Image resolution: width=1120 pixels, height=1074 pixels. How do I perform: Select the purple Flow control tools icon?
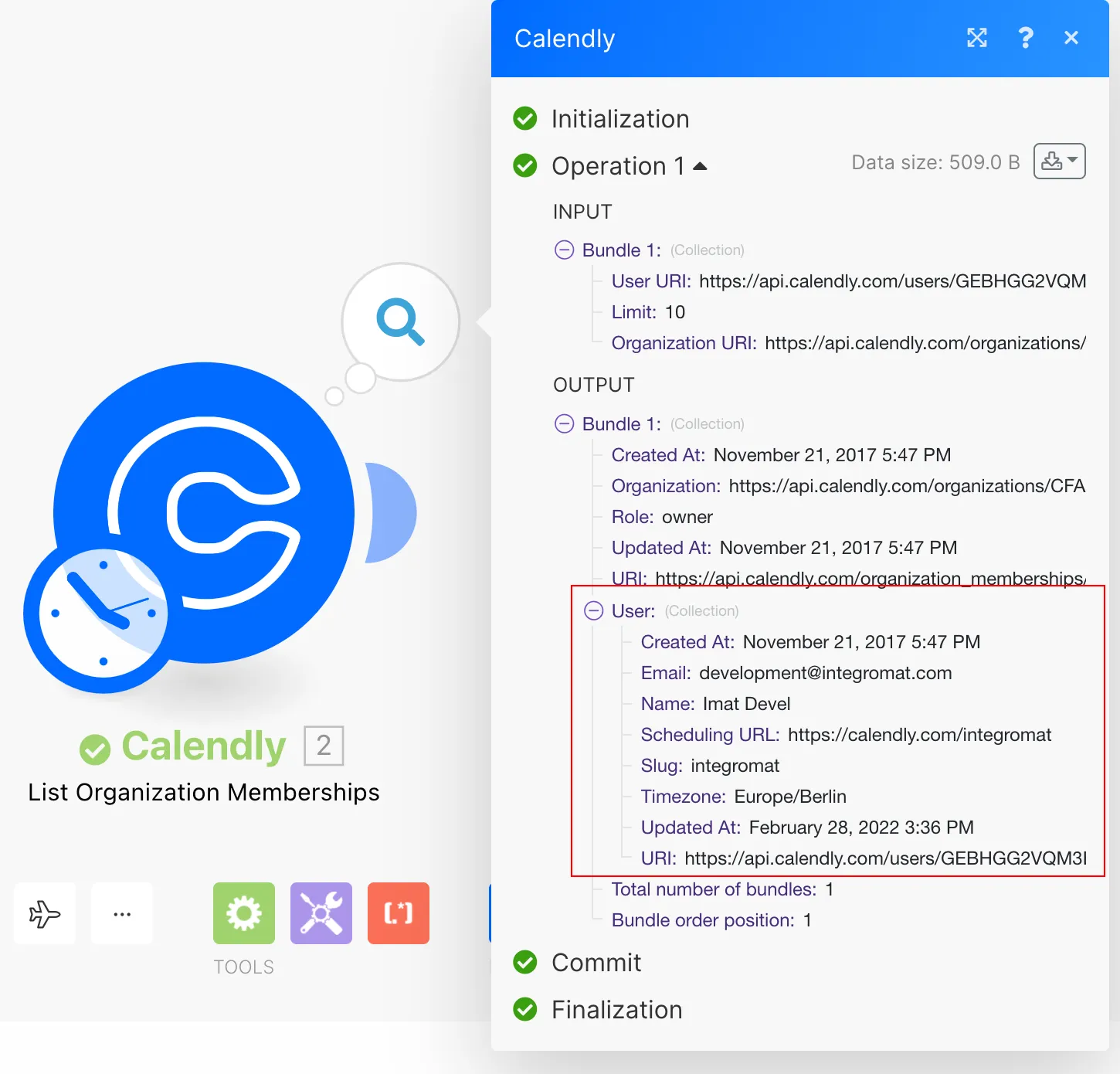click(x=321, y=913)
